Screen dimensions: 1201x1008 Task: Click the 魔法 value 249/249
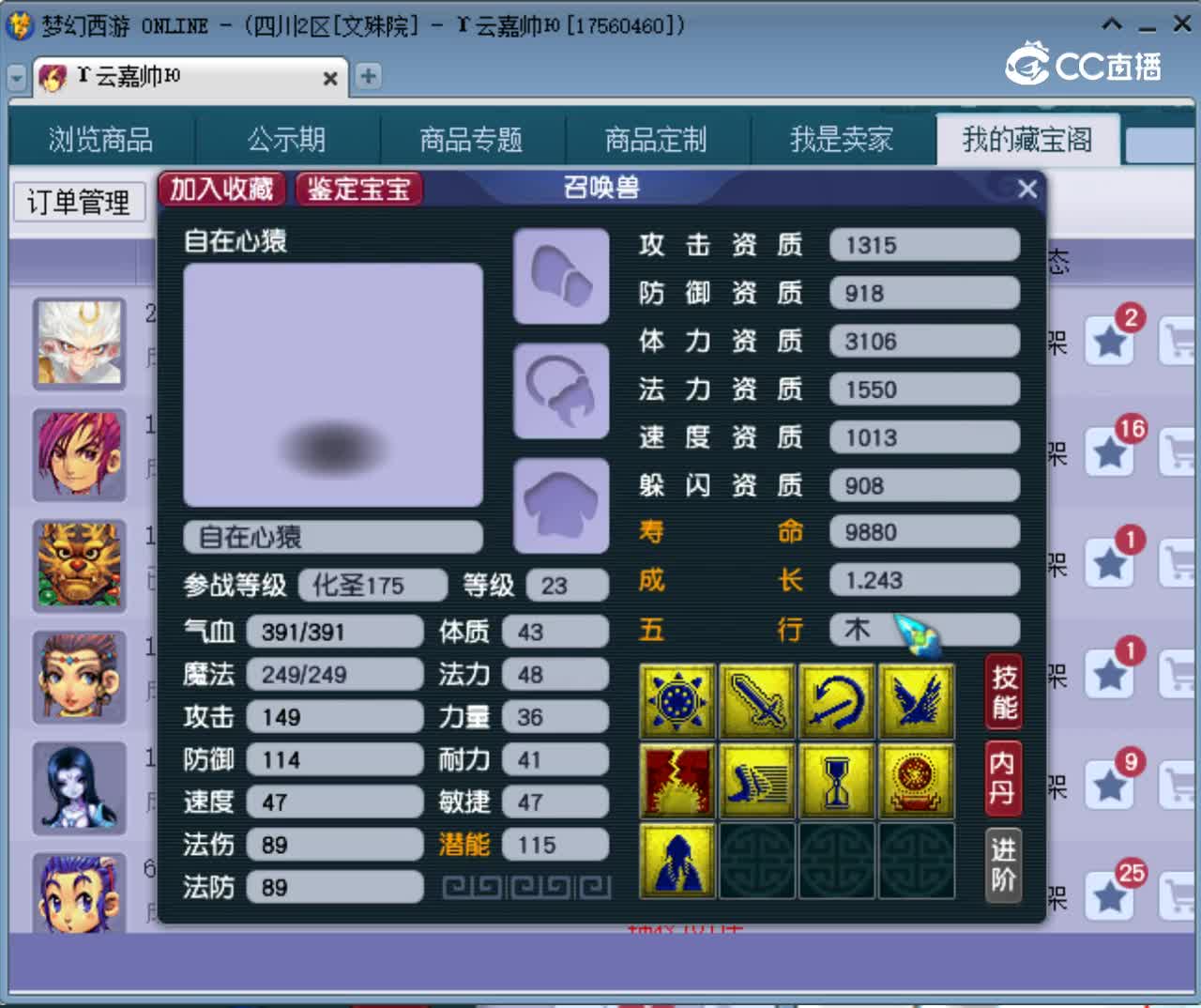click(x=335, y=674)
